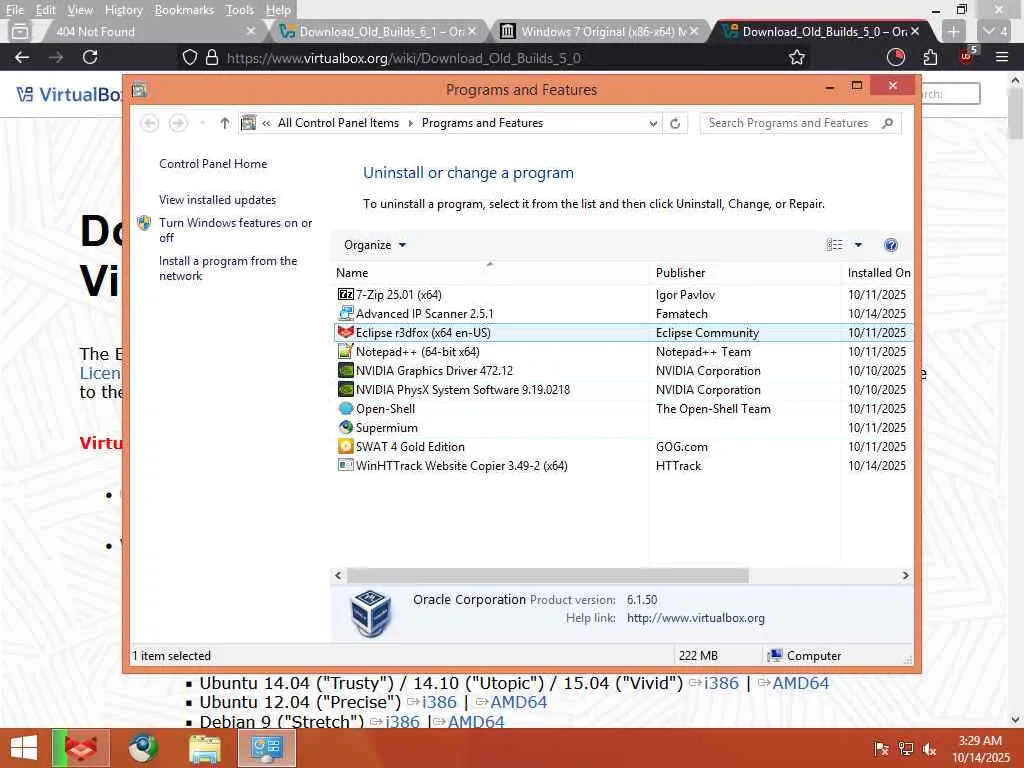Click the change view icon

(x=835, y=245)
